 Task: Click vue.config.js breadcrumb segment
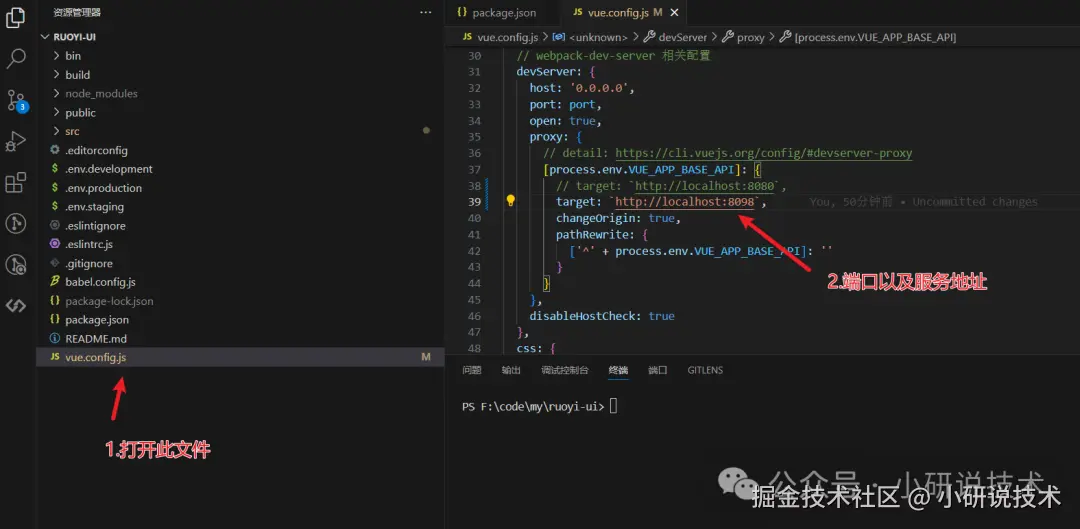[x=506, y=37]
